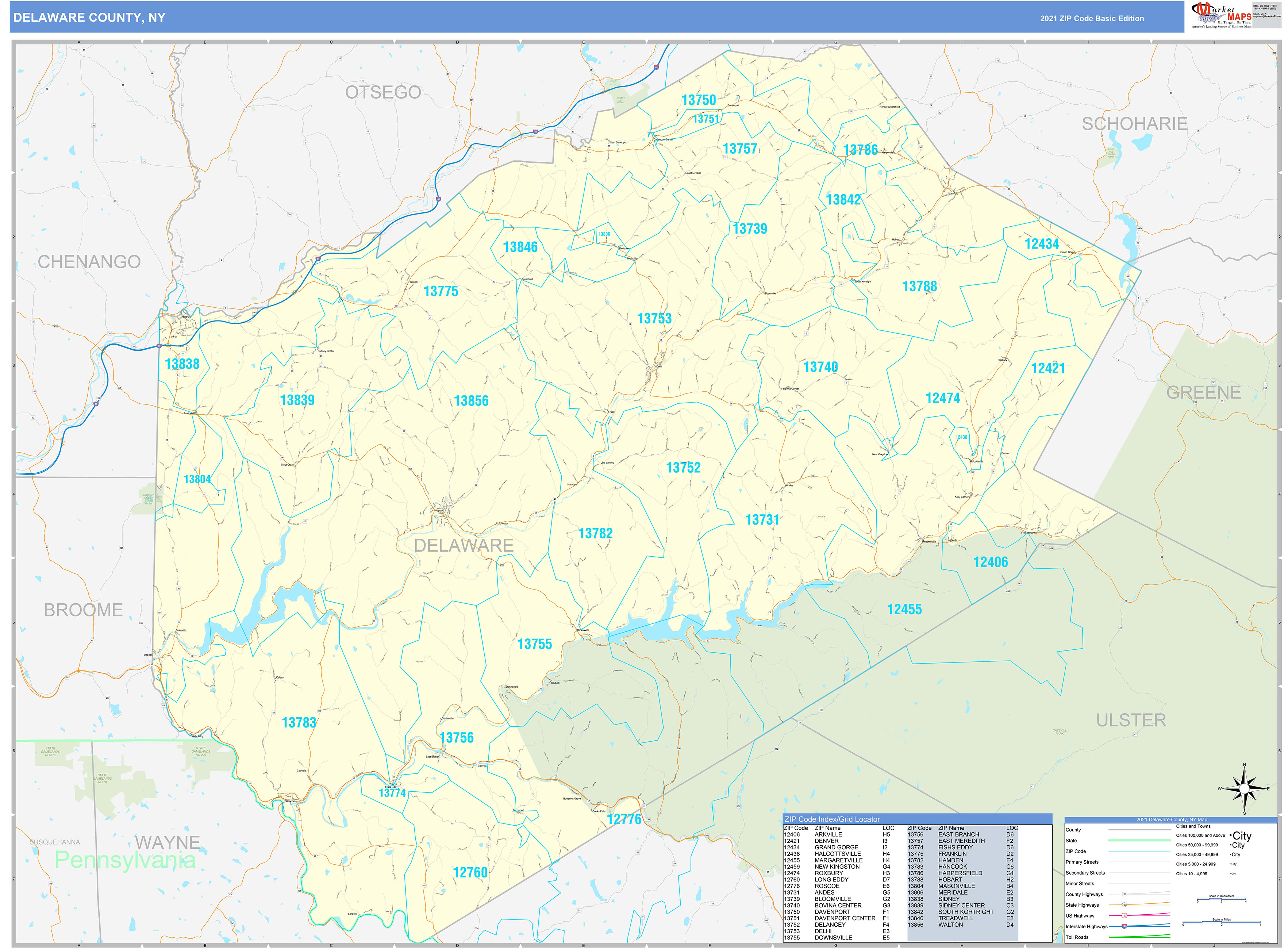Click the large DELAWARE county label on map
1288x949 pixels.
[464, 546]
